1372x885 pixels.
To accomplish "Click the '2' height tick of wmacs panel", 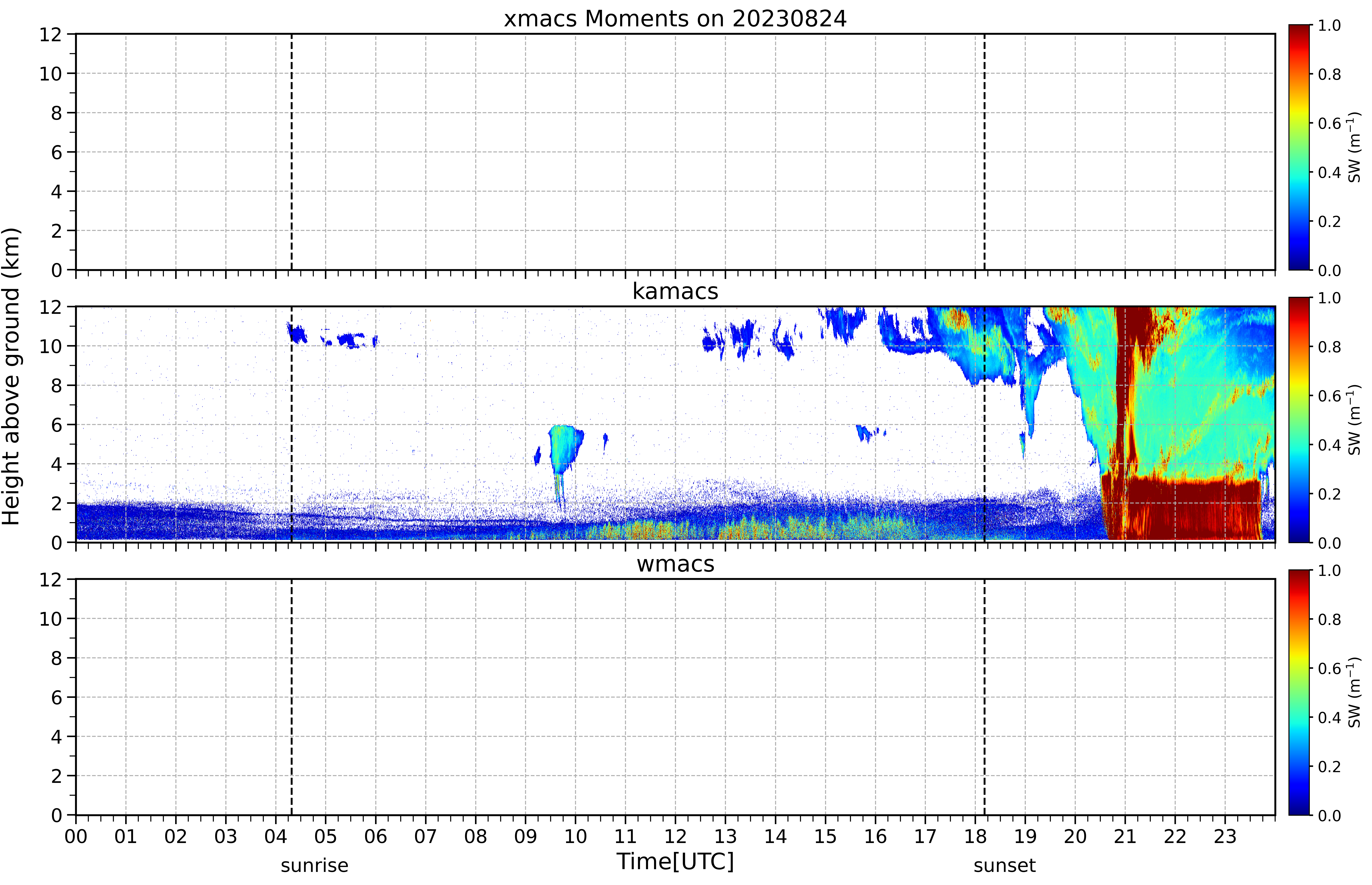I will (56, 776).
